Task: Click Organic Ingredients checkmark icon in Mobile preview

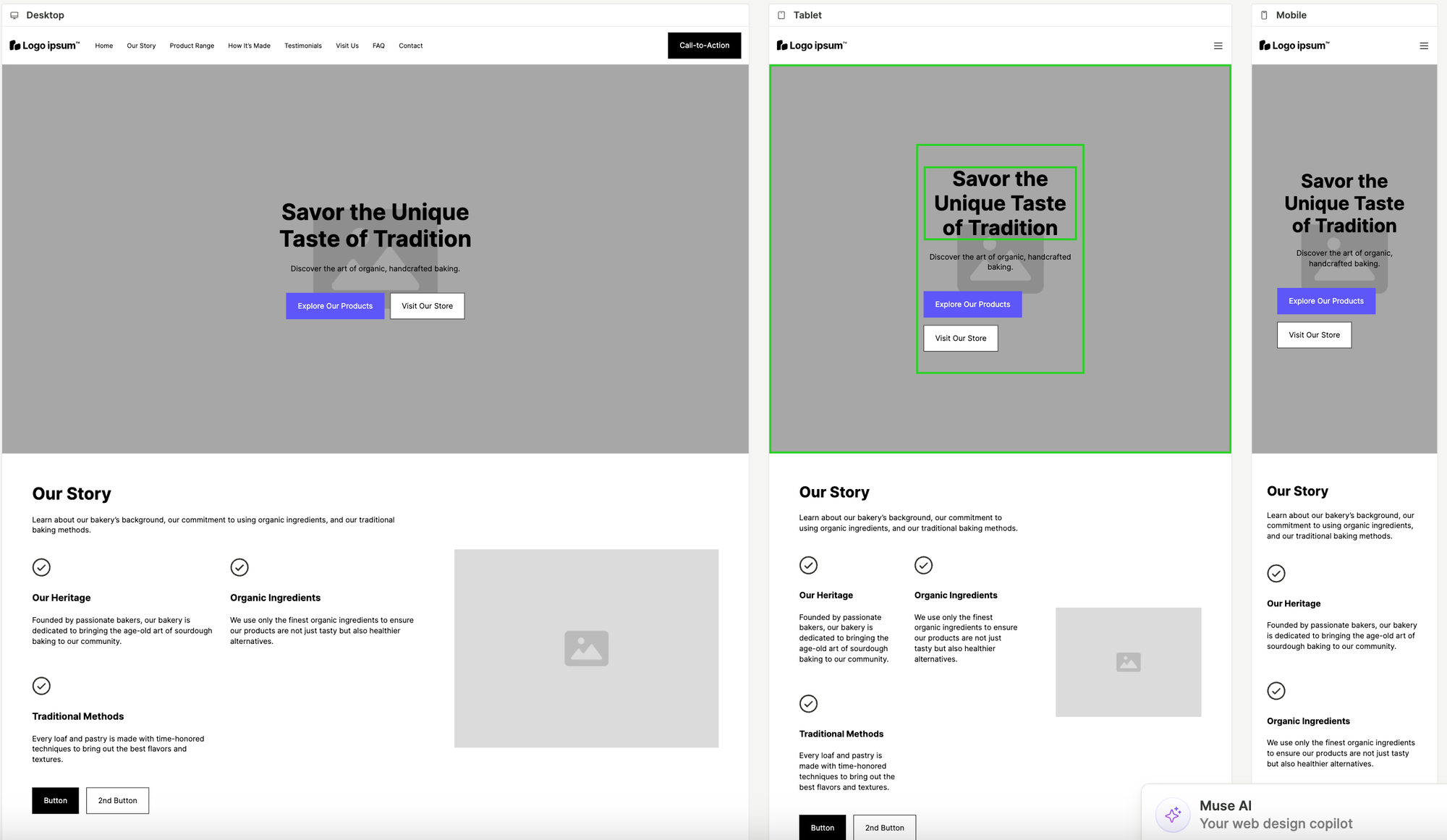Action: coord(1276,691)
